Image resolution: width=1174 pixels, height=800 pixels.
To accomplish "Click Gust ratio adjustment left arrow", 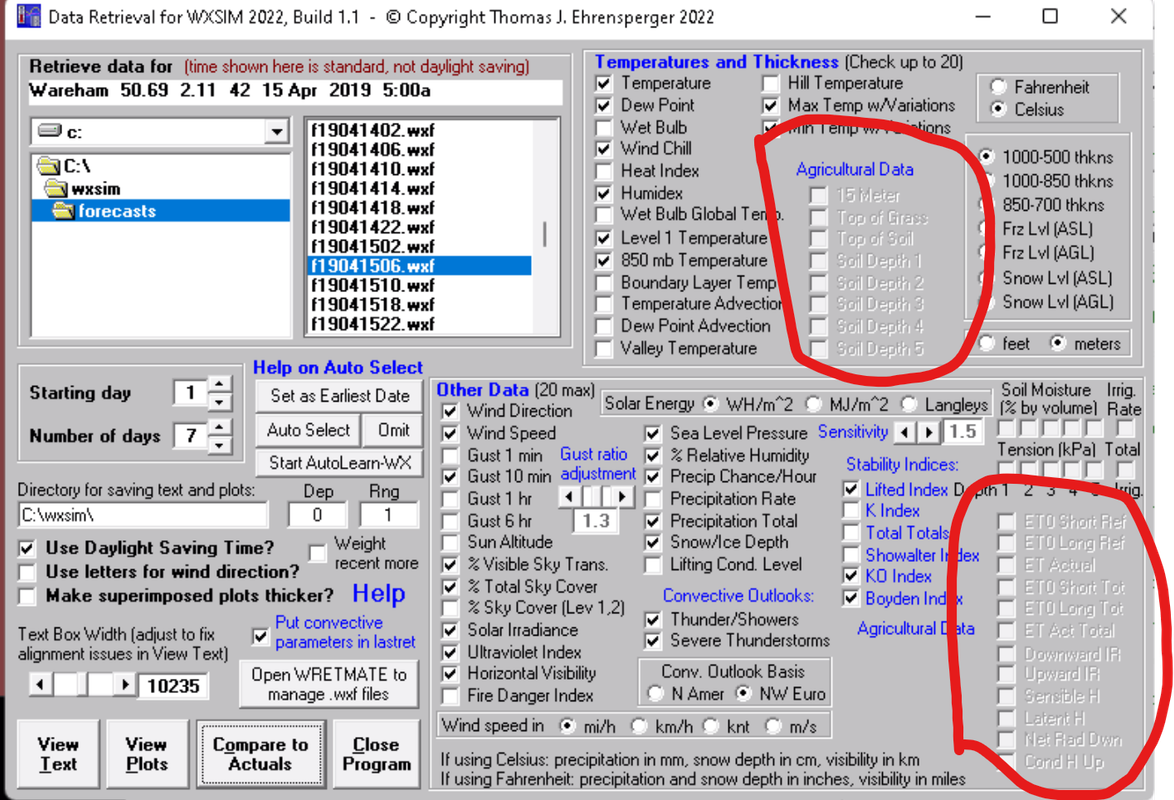I will 569,497.
